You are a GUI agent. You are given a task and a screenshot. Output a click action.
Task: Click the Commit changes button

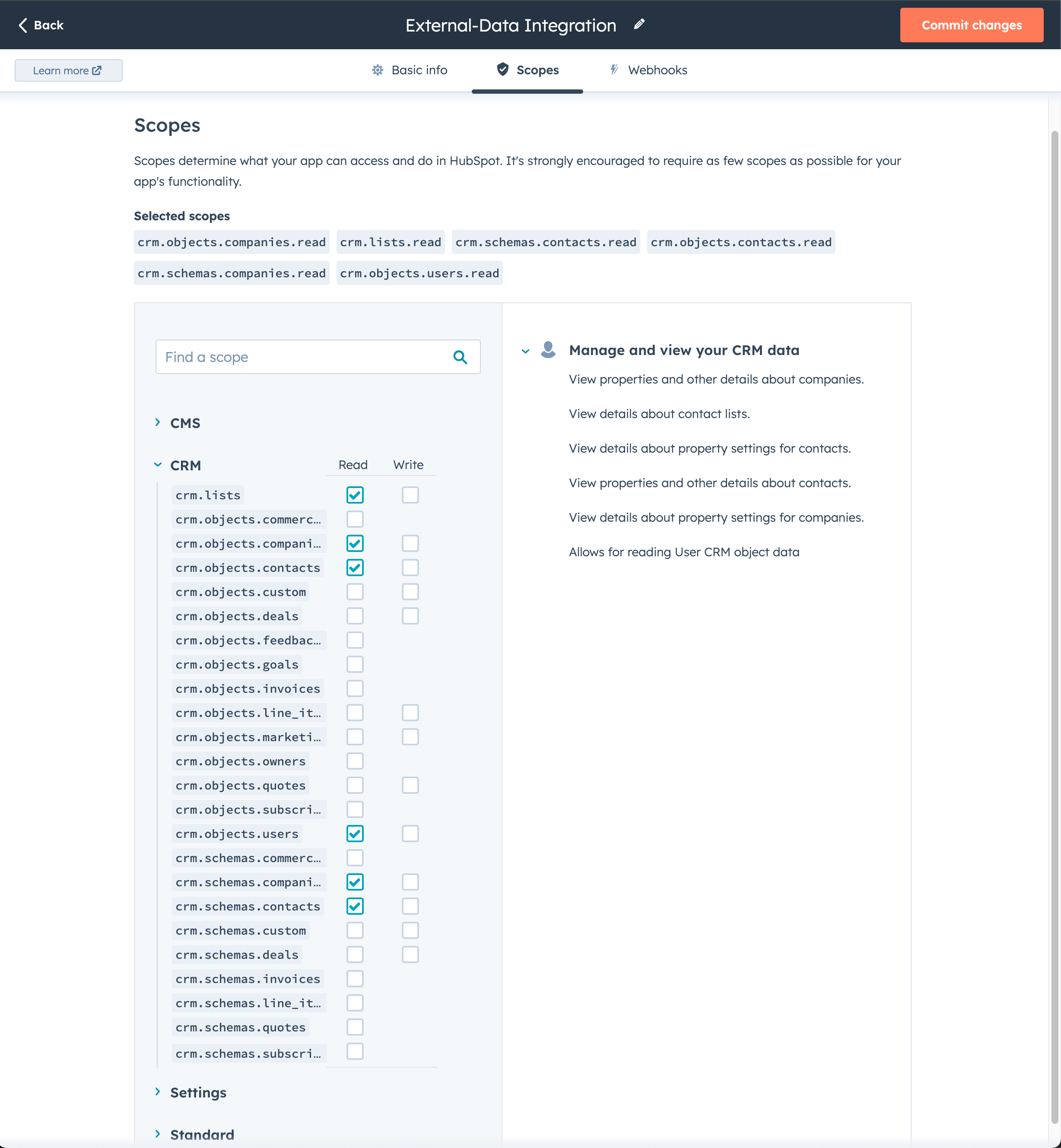[972, 25]
